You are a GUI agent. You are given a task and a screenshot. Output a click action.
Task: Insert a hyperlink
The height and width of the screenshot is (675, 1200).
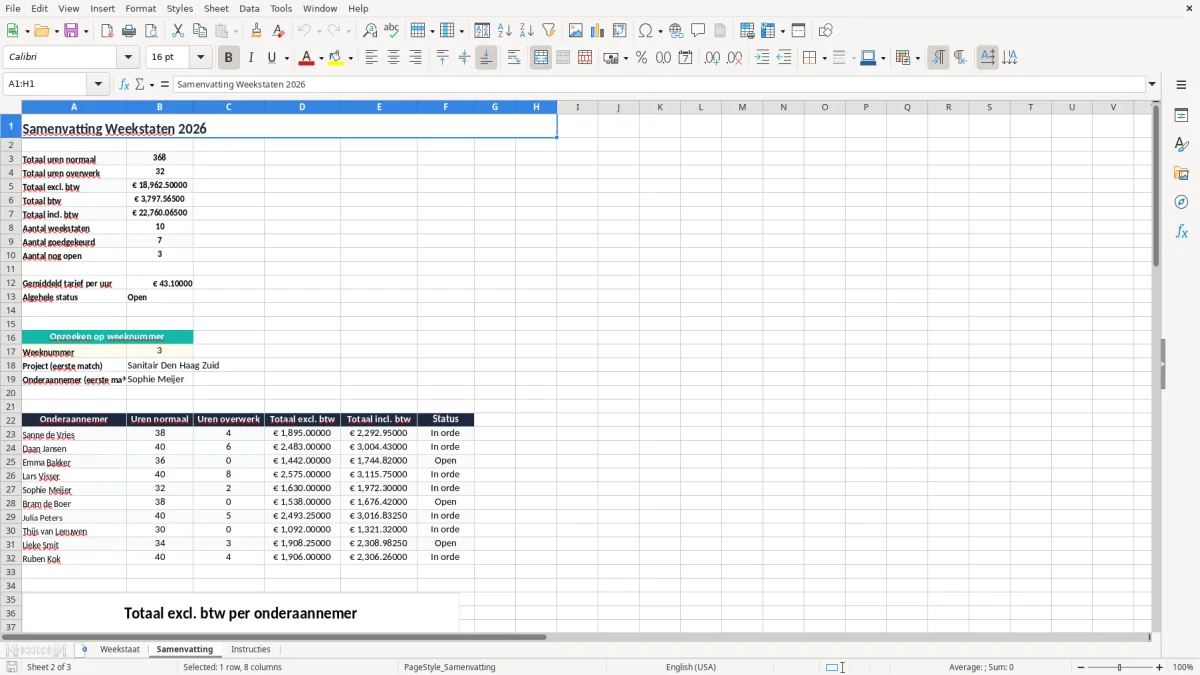677,31
